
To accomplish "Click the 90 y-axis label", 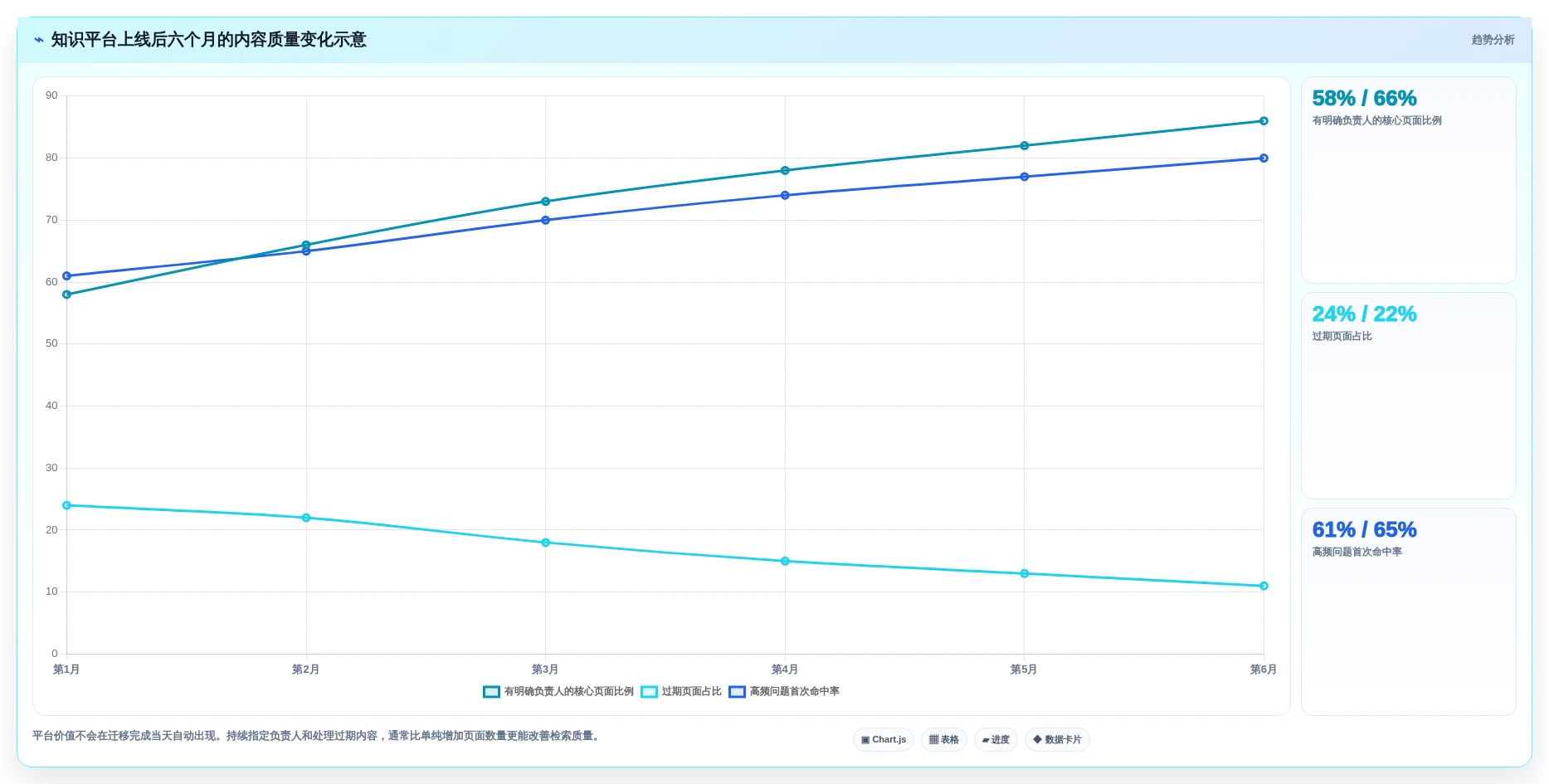I will click(51, 95).
